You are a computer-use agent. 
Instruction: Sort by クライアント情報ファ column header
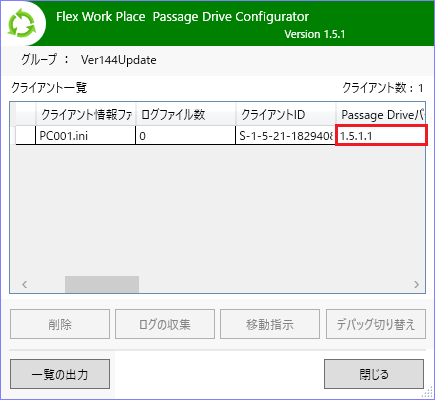click(86, 115)
